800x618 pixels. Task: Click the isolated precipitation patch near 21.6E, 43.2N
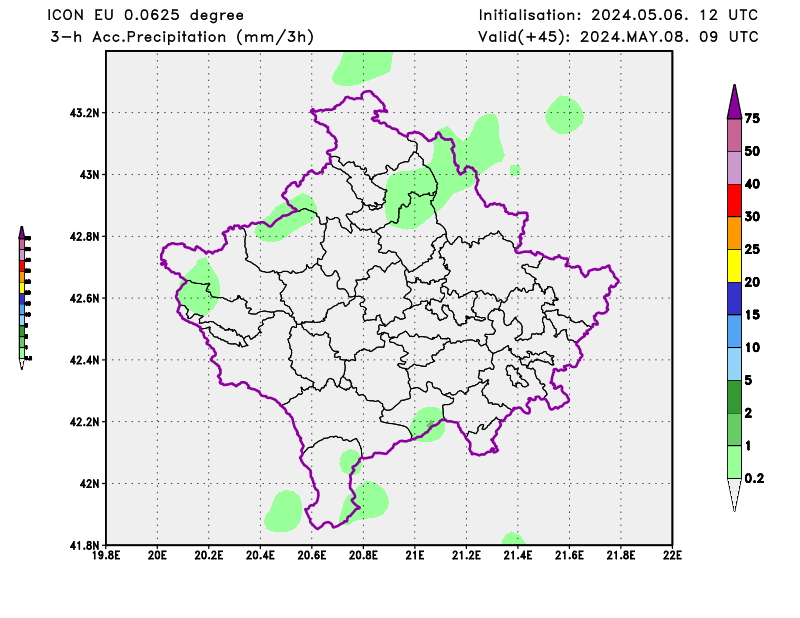[x=564, y=115]
